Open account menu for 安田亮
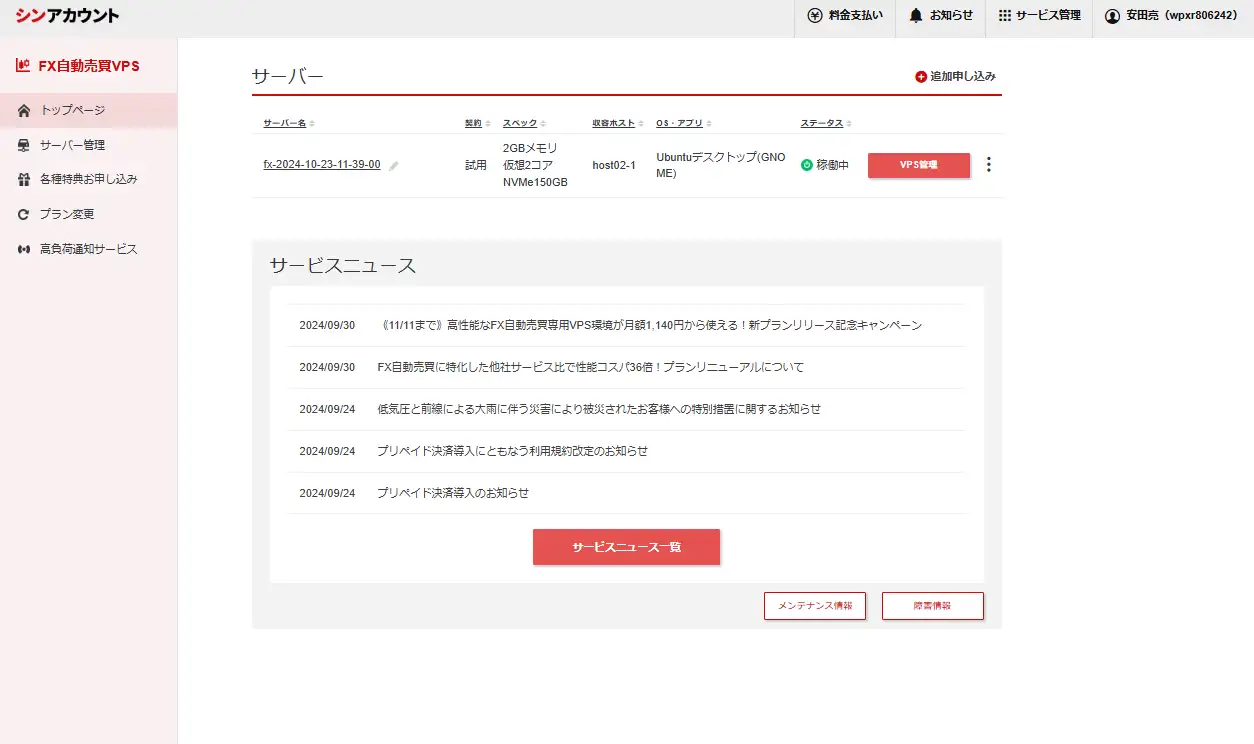Screen dimensions: 1254x744 click(1172, 16)
